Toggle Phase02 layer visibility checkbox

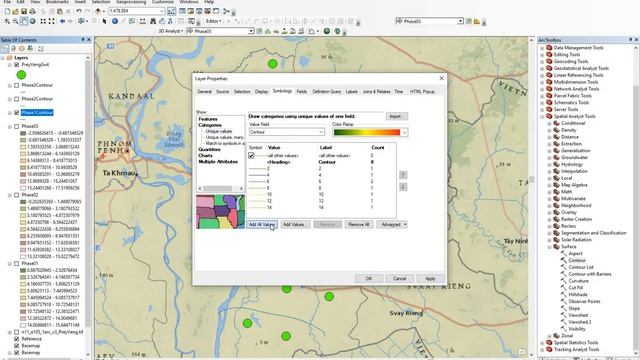(x=17, y=195)
